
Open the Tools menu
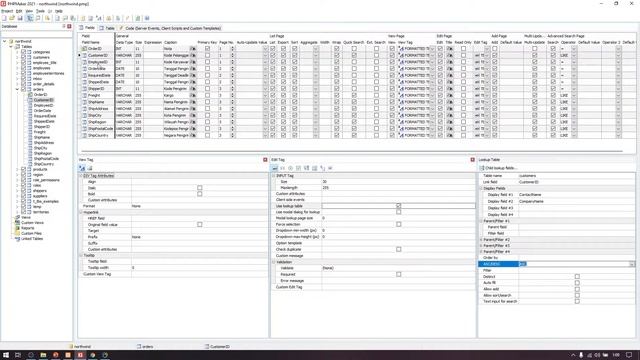pos(40,11)
